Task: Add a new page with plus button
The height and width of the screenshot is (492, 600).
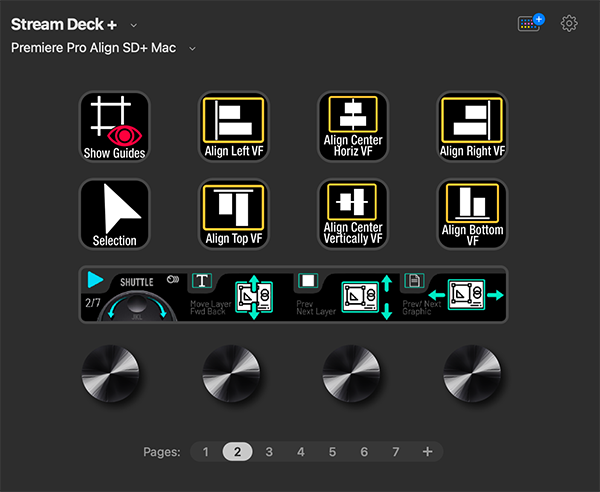Action: (x=427, y=452)
